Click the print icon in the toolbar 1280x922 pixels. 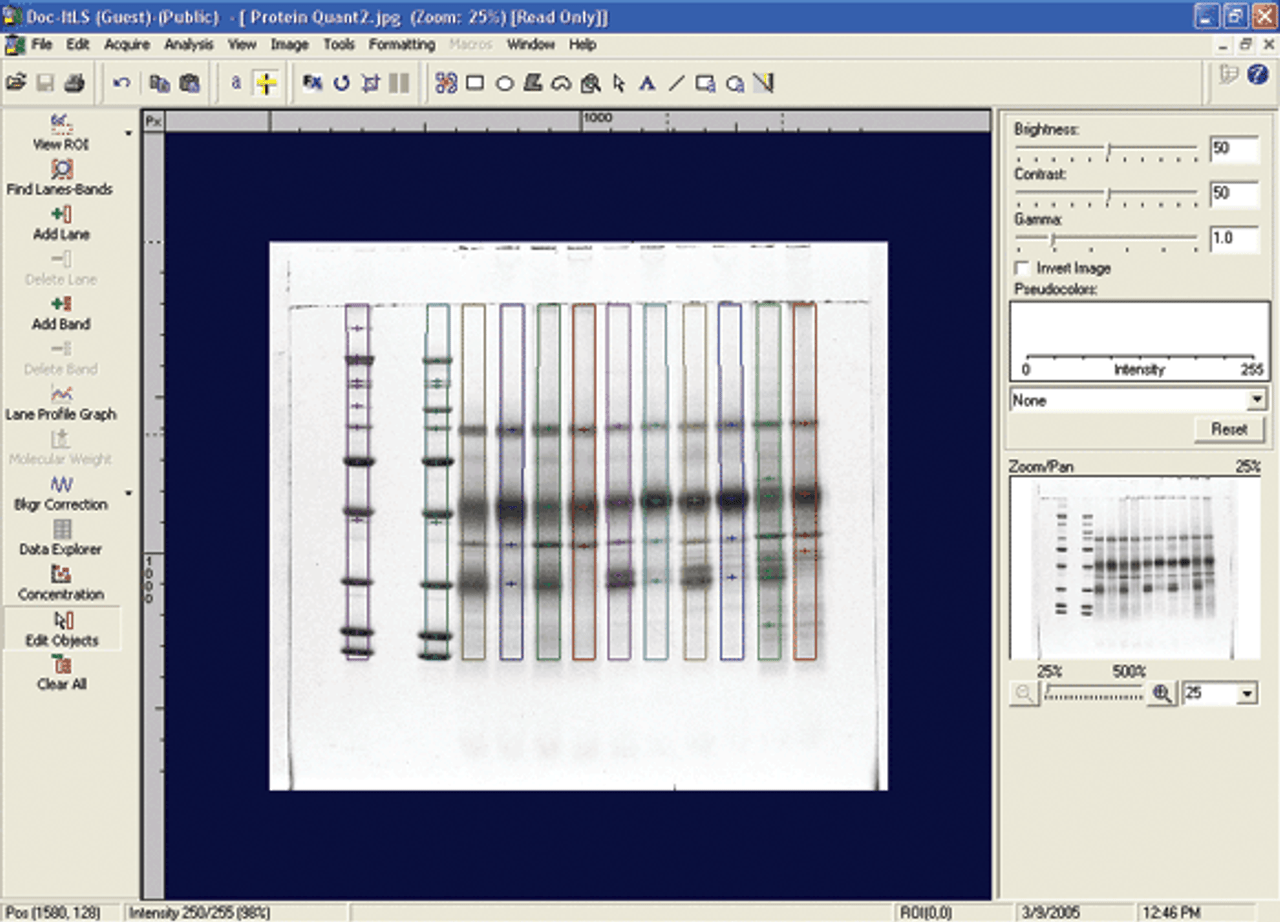[x=74, y=83]
